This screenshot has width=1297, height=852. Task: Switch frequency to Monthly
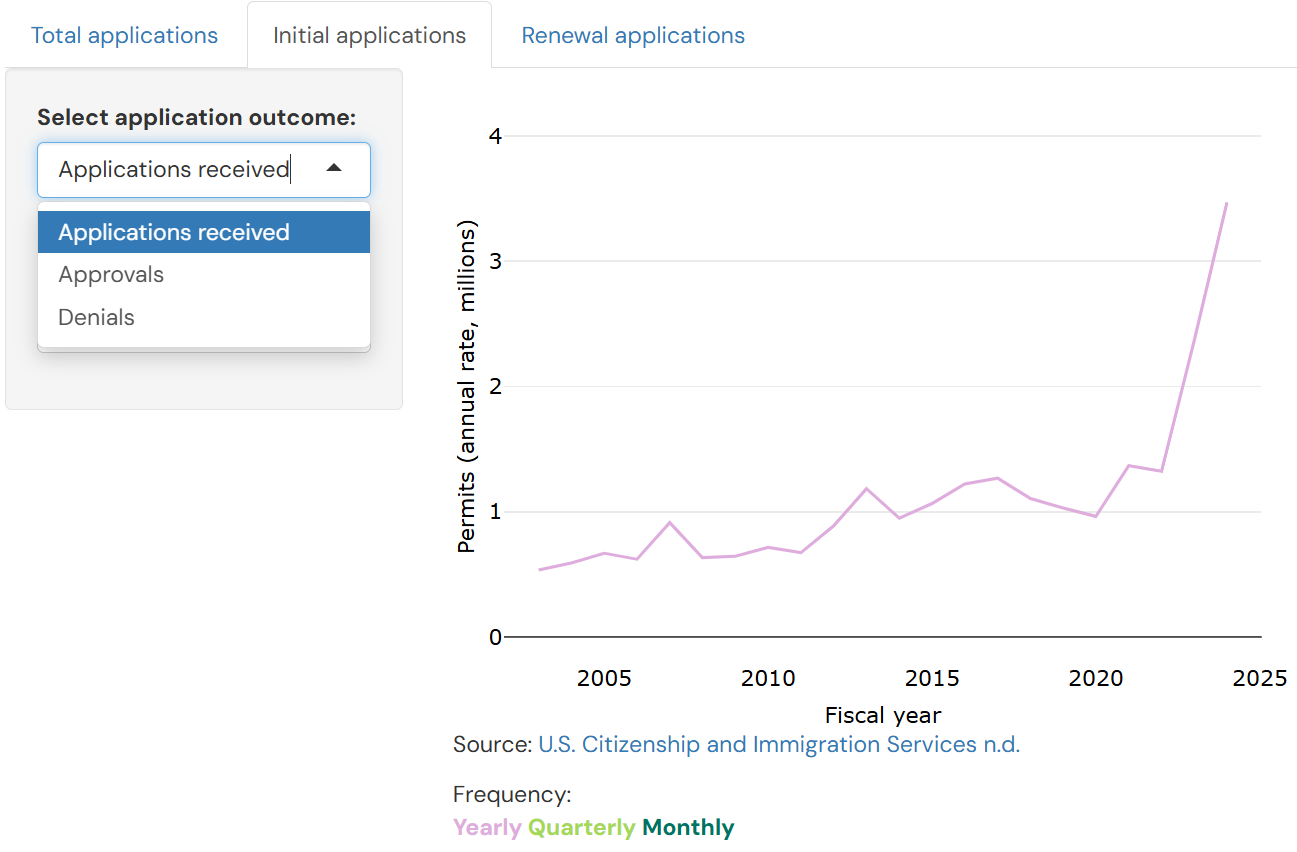coord(688,828)
